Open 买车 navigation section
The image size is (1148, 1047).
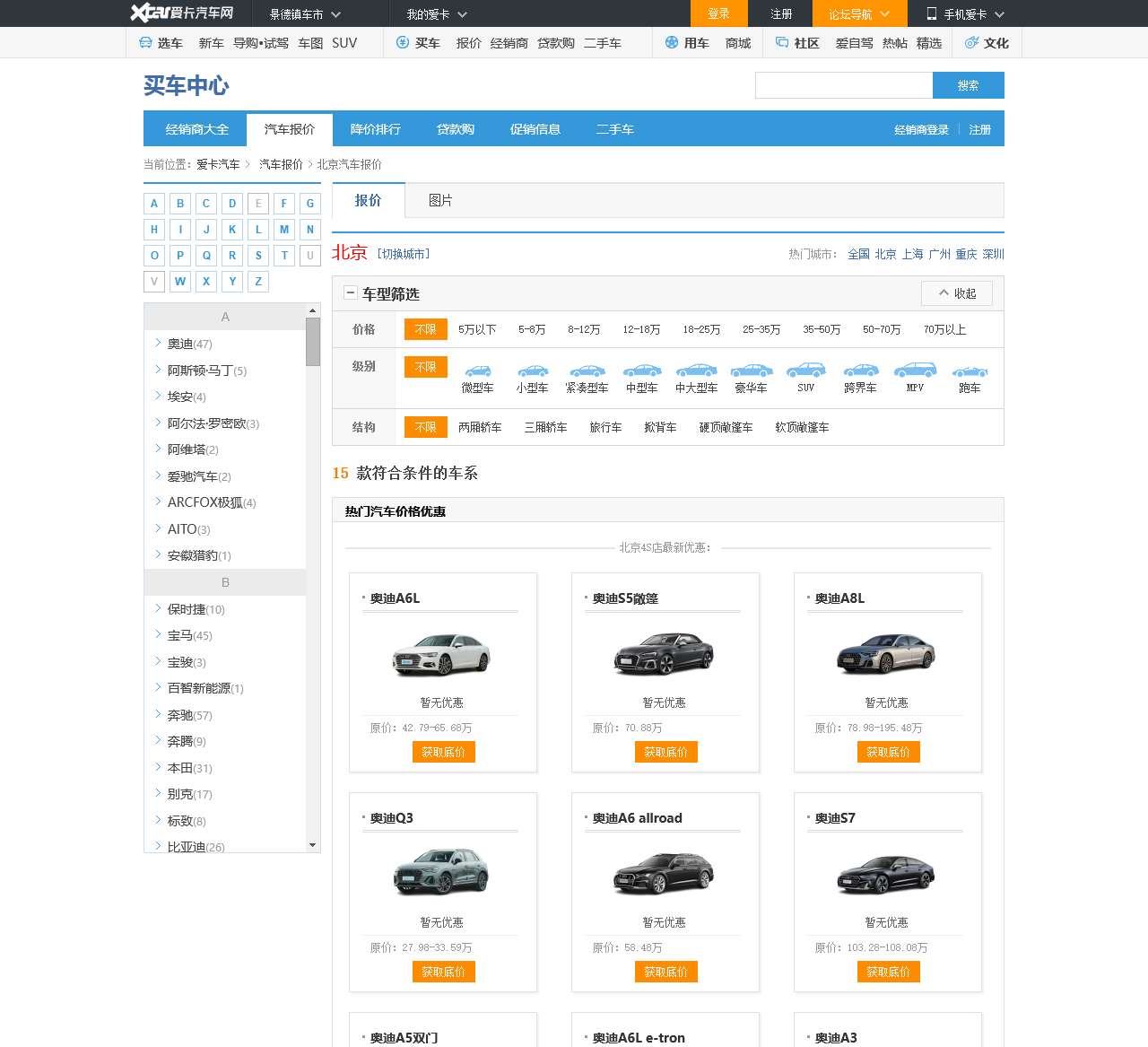pyautogui.click(x=418, y=43)
